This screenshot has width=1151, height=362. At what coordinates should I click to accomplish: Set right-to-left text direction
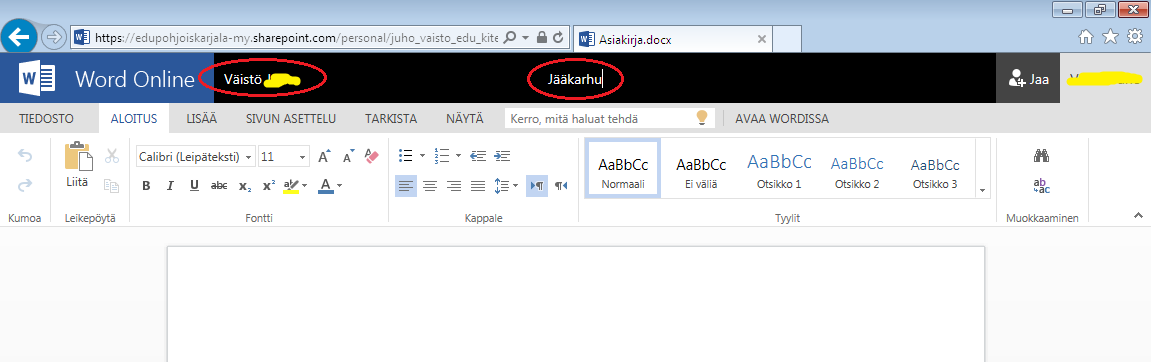pyautogui.click(x=561, y=186)
